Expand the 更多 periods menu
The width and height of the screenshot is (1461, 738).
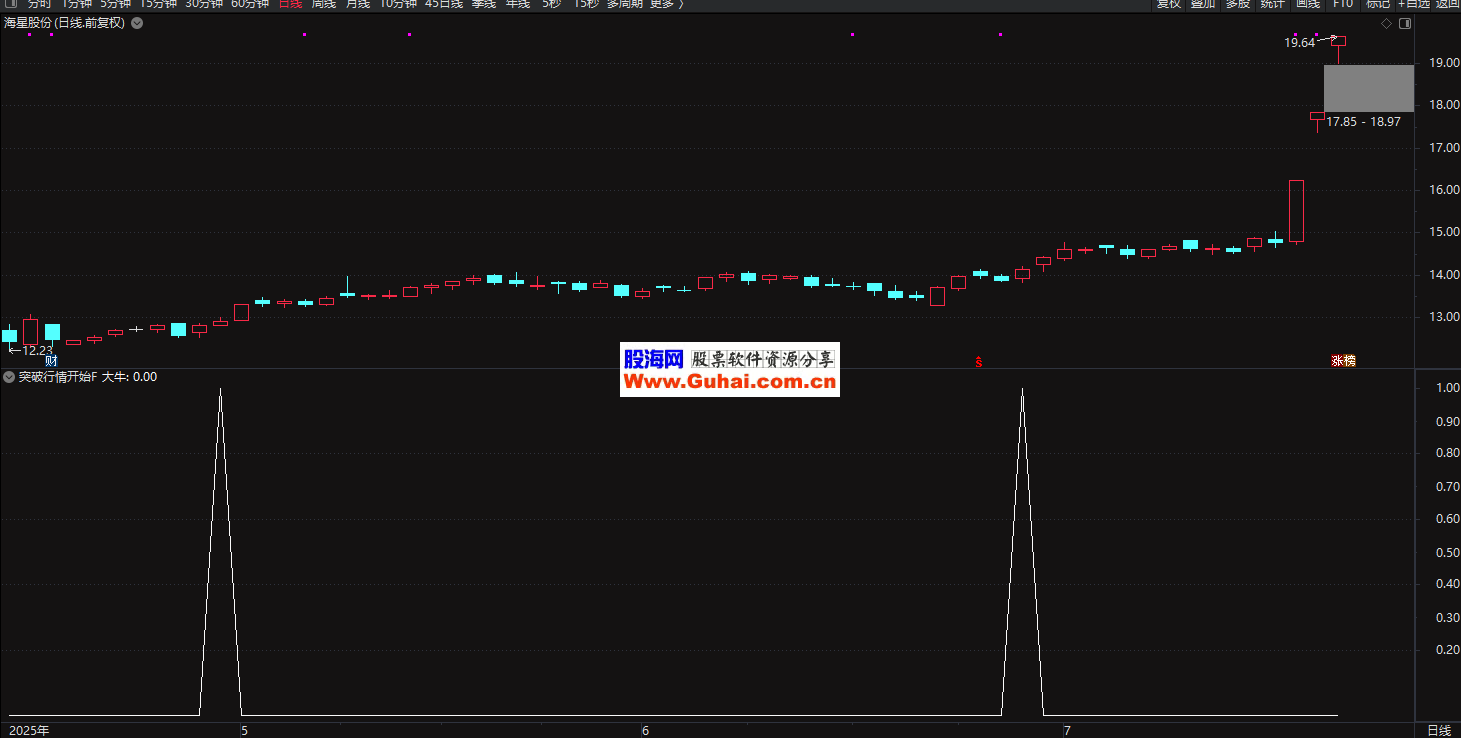[x=666, y=4]
